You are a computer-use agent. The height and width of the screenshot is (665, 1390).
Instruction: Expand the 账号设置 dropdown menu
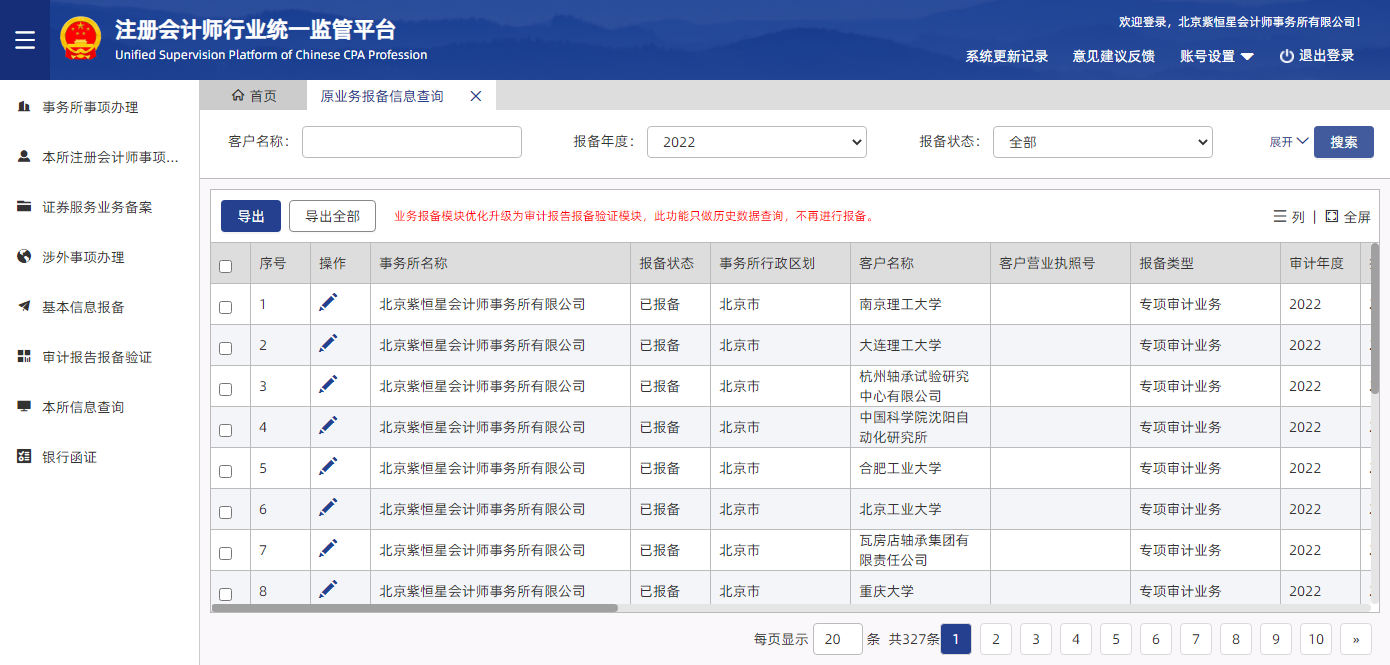coord(1216,56)
